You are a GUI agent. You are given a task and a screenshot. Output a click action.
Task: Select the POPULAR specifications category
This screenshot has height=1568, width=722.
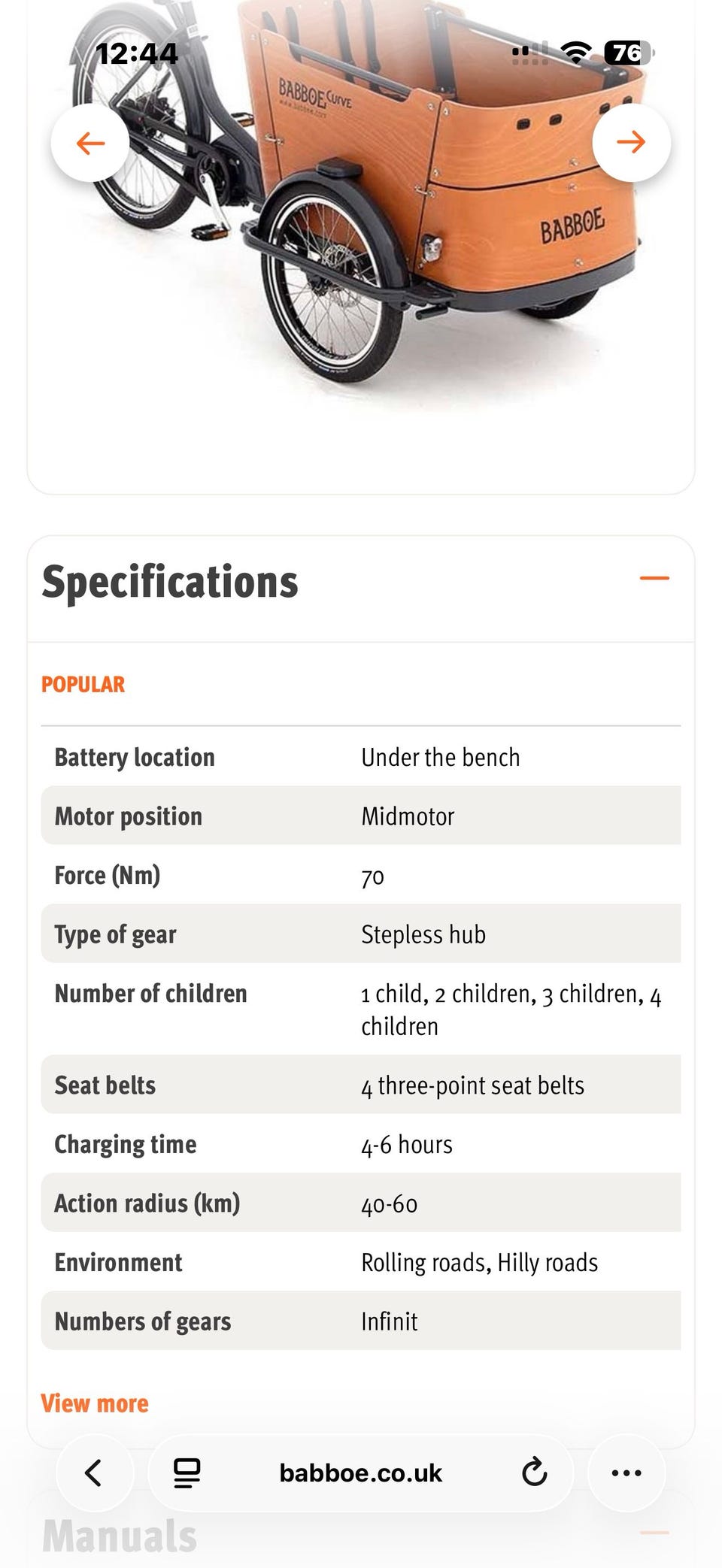point(83,684)
